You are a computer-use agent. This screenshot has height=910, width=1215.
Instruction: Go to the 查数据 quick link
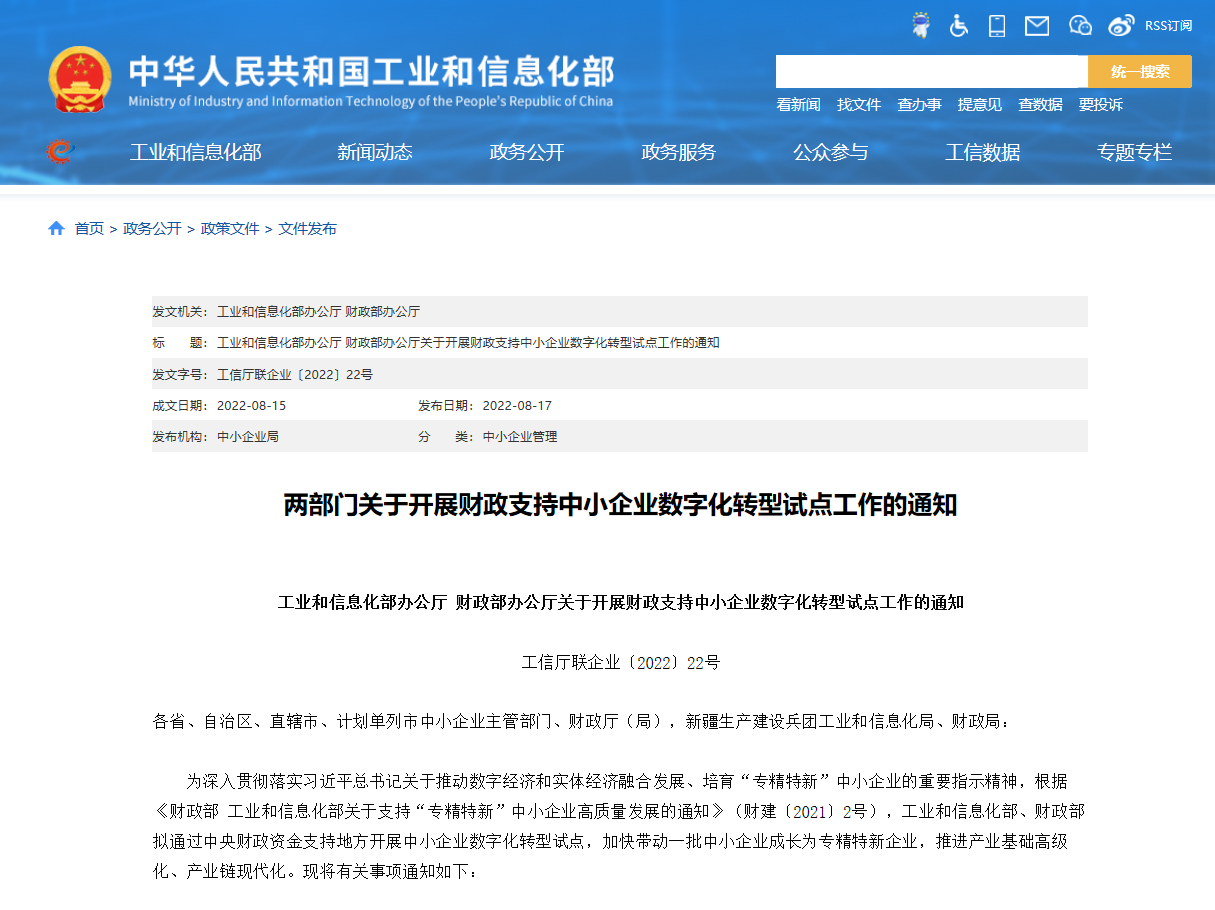pos(1040,104)
